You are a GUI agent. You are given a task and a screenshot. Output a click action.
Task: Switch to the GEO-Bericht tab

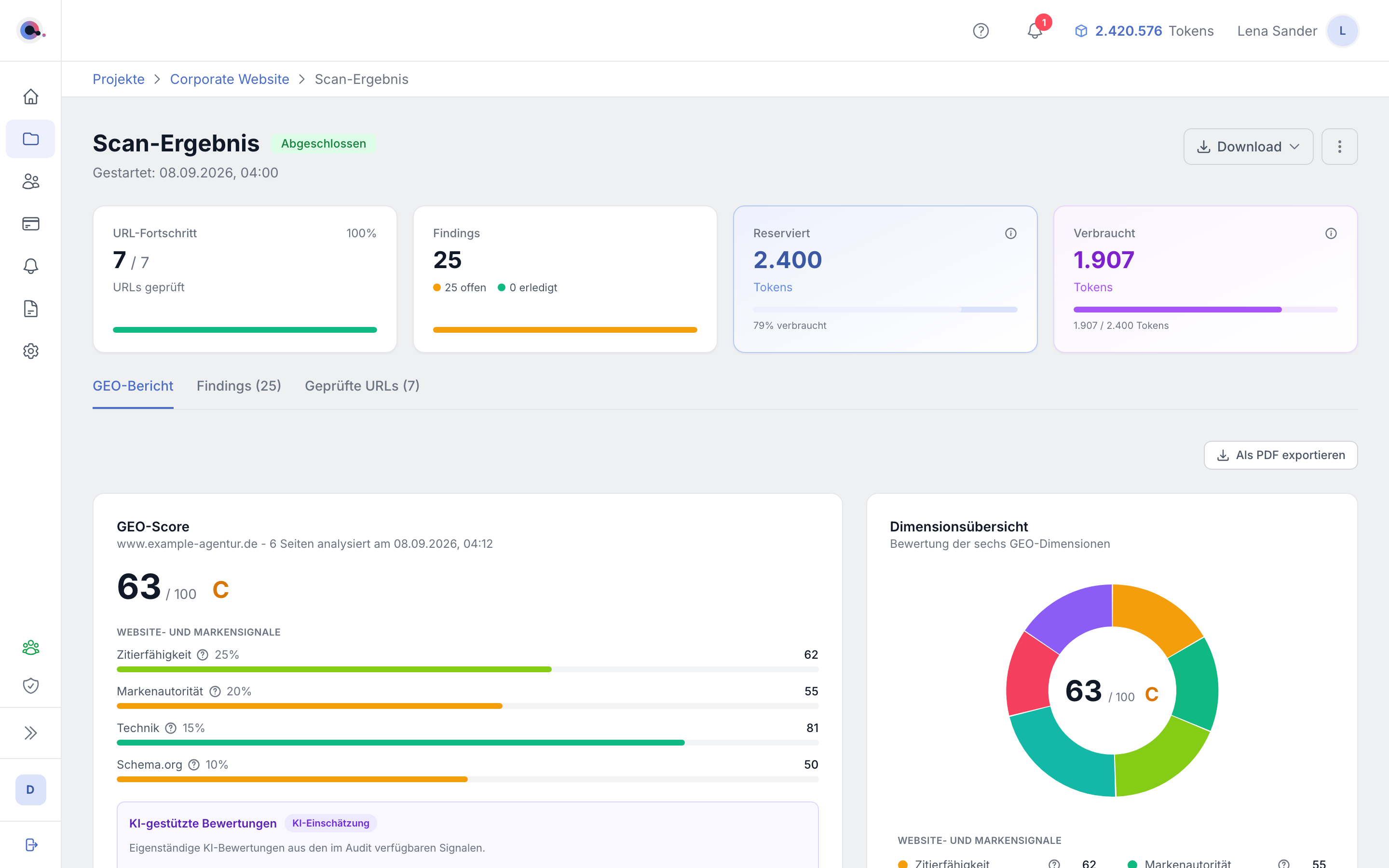133,386
